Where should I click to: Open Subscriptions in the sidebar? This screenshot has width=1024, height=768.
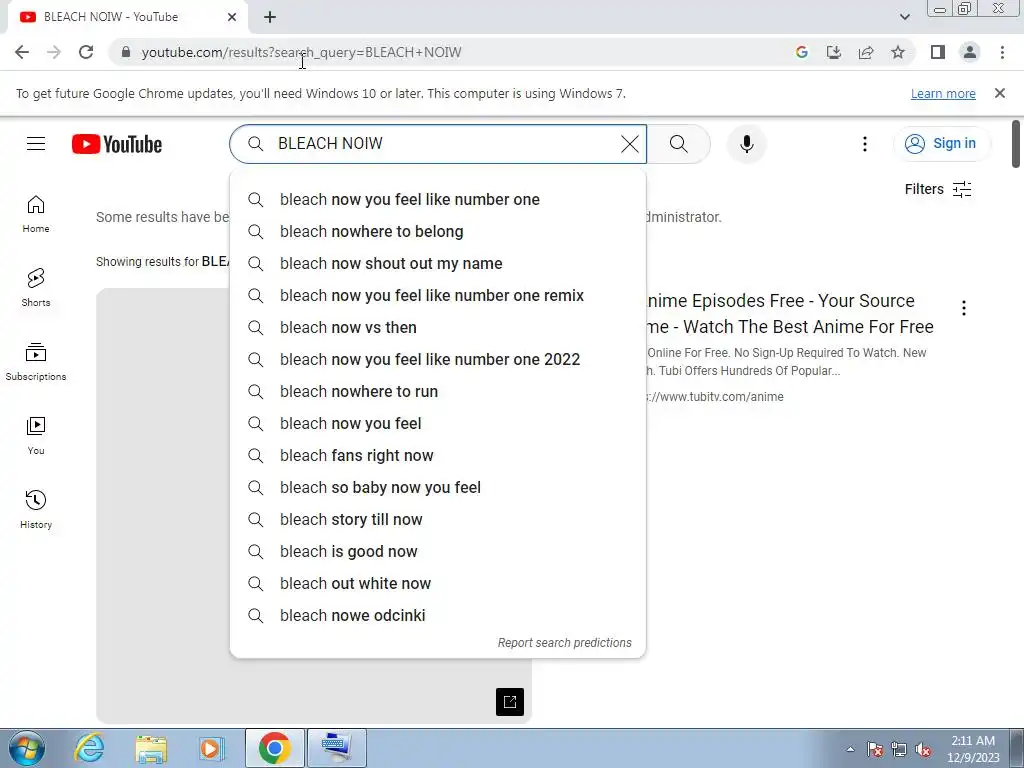(x=36, y=362)
